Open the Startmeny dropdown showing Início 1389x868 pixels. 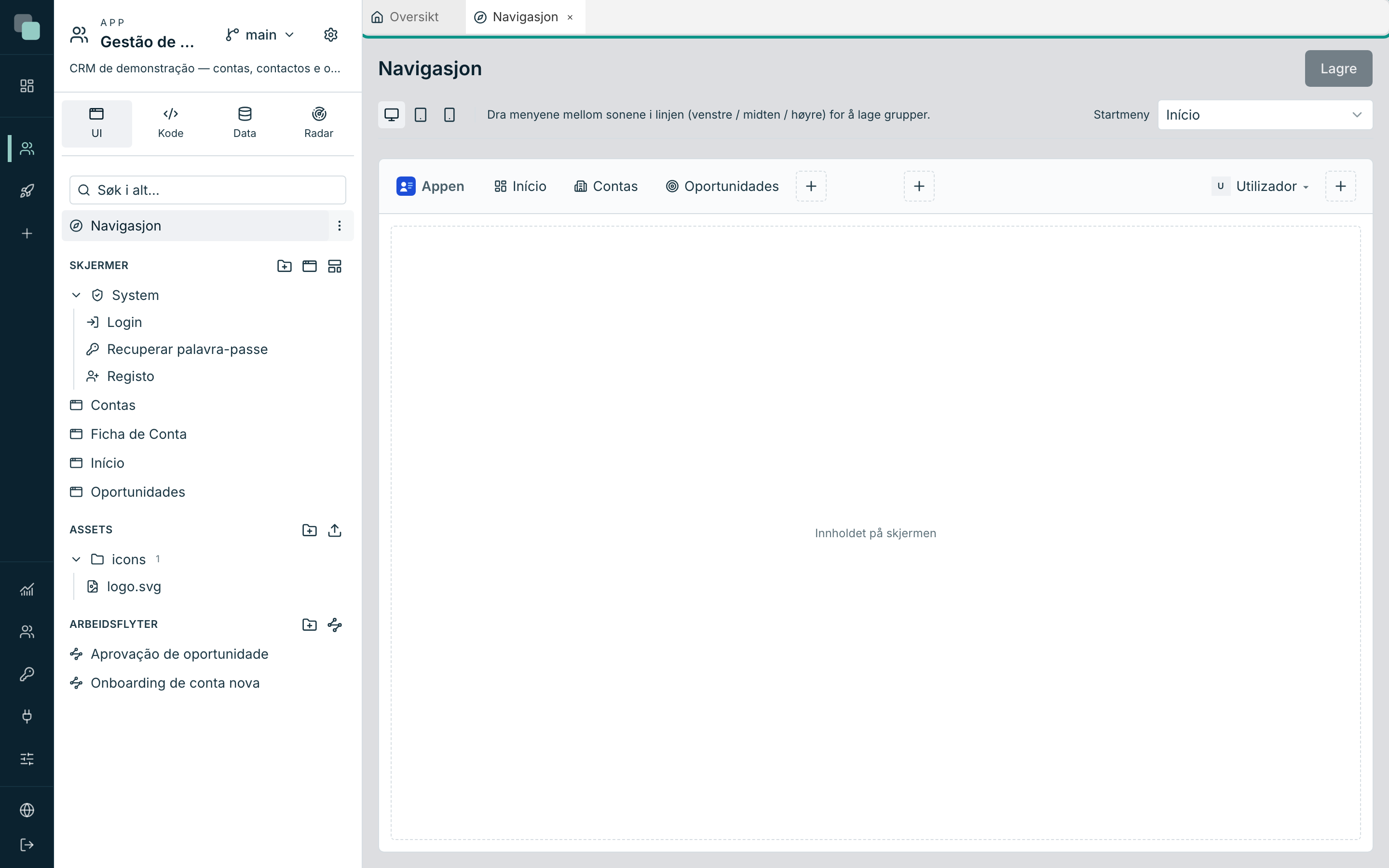pyautogui.click(x=1265, y=115)
